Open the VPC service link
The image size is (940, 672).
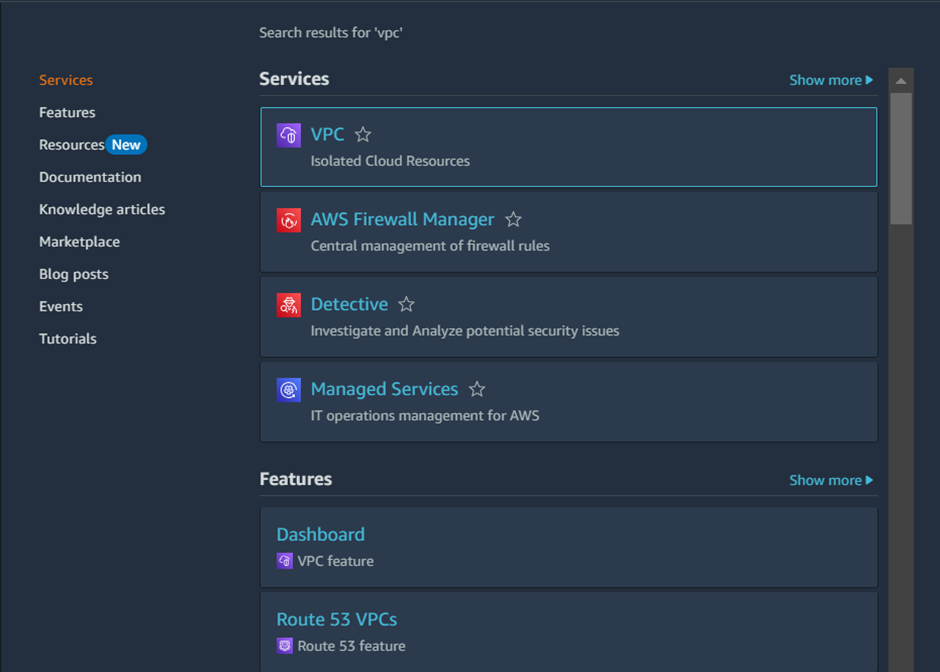click(x=327, y=134)
